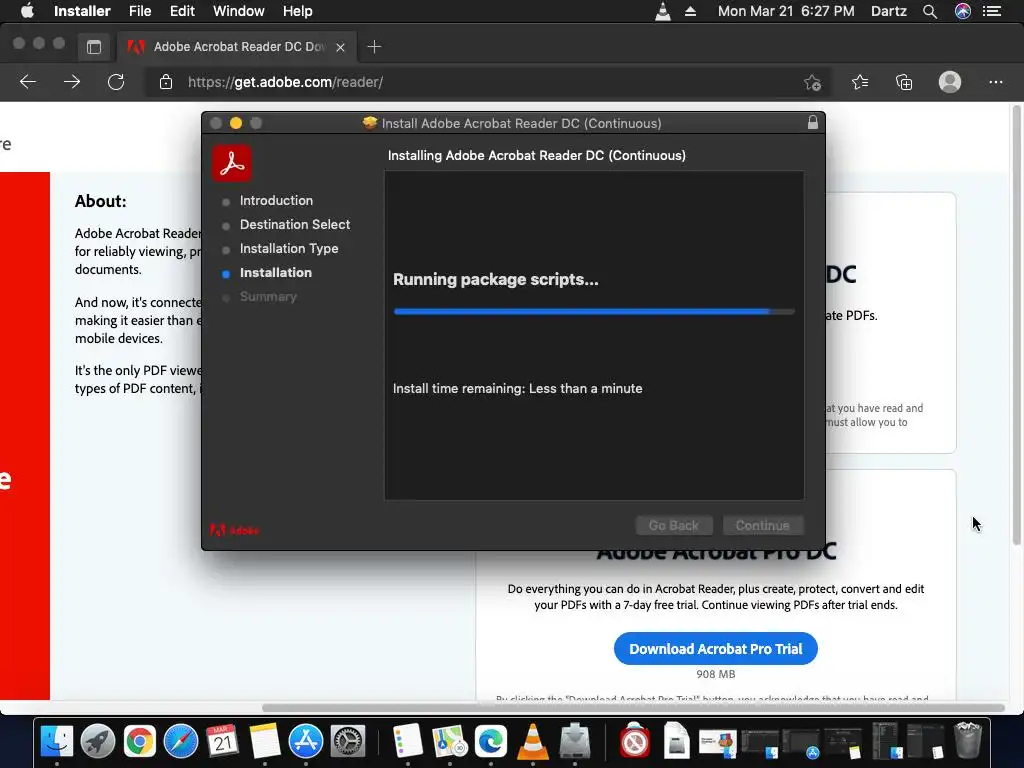
Task: Select the Introduction step
Action: click(276, 200)
